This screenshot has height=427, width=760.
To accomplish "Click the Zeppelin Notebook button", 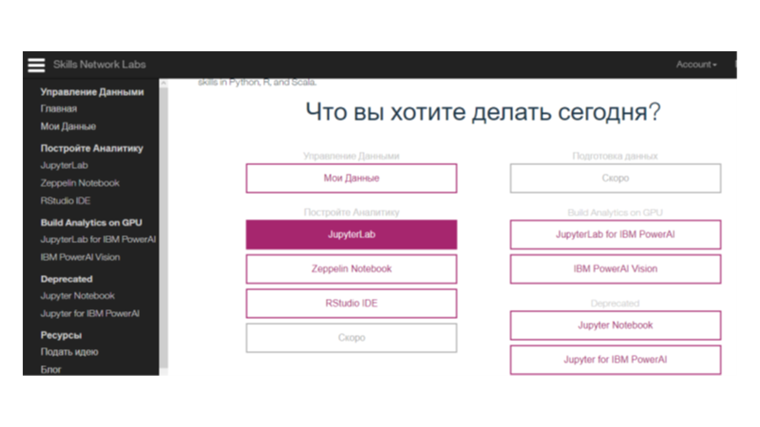I will (x=351, y=269).
